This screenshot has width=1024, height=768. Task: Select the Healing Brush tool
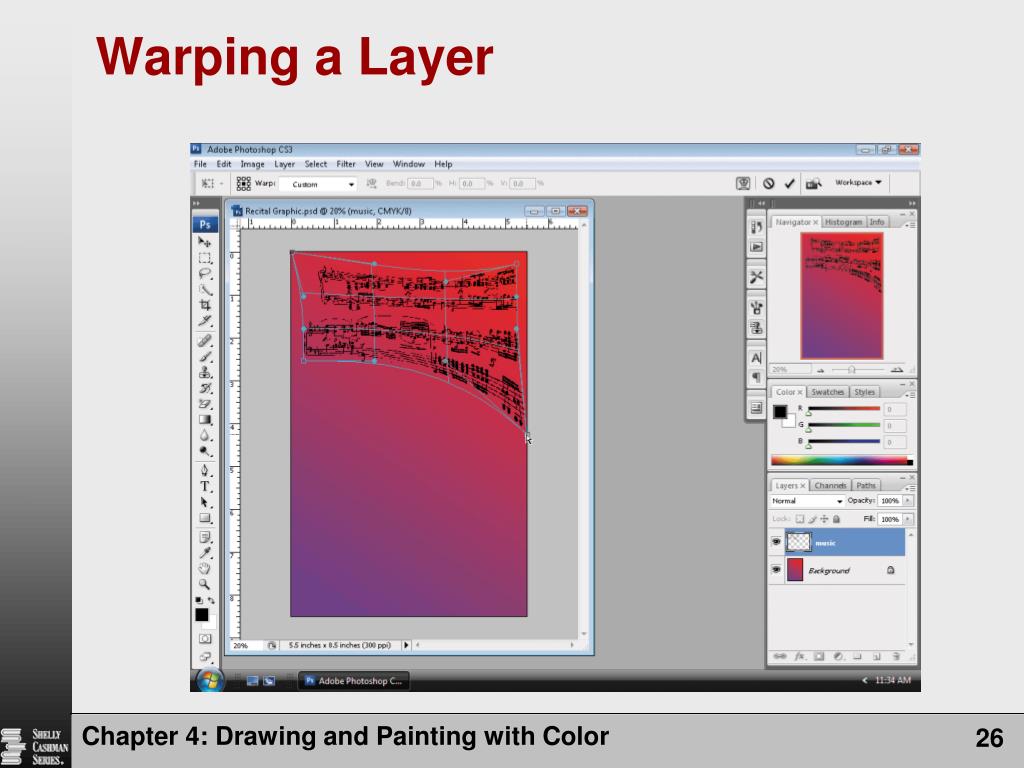[204, 341]
